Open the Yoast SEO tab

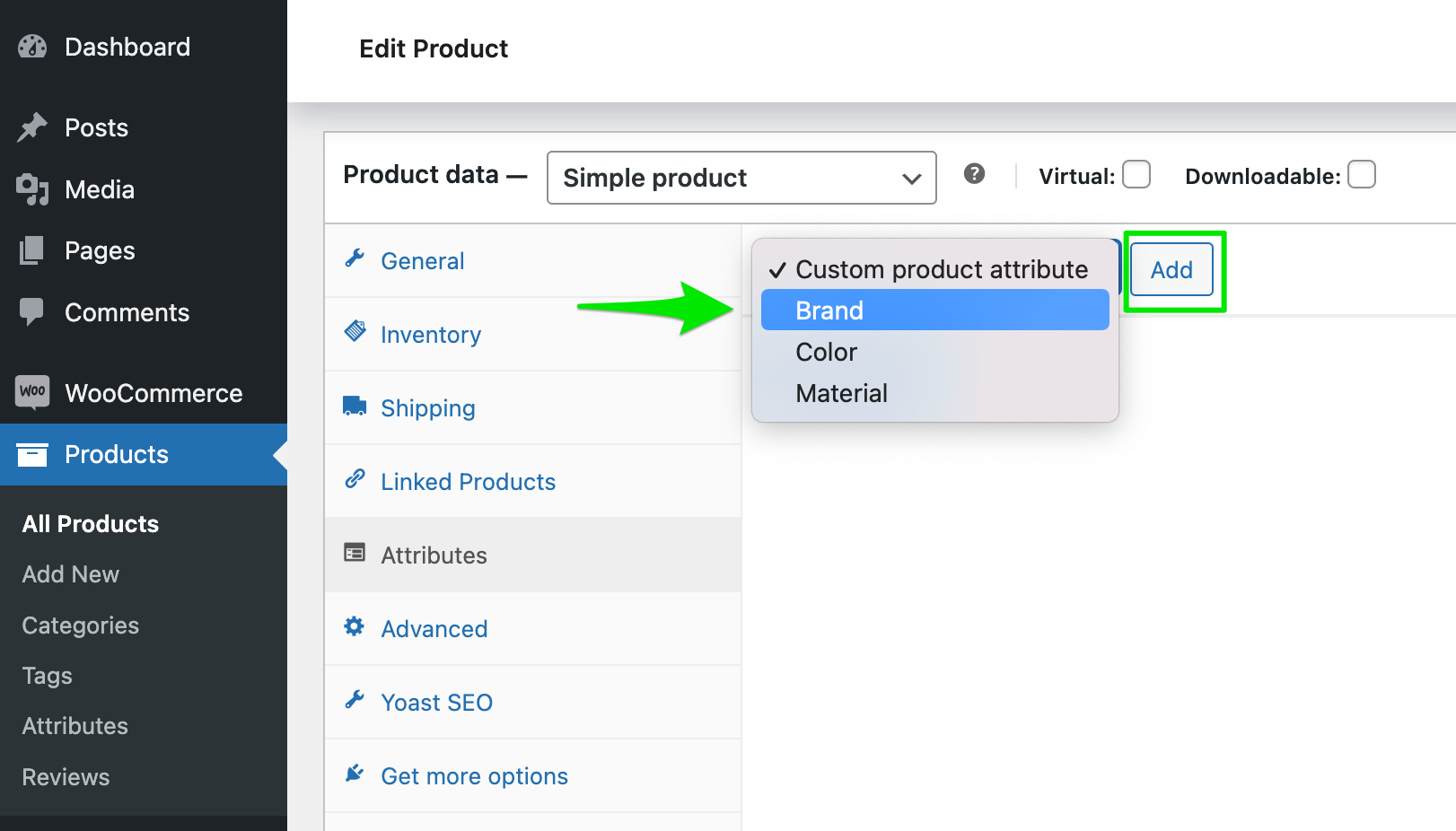point(437,702)
